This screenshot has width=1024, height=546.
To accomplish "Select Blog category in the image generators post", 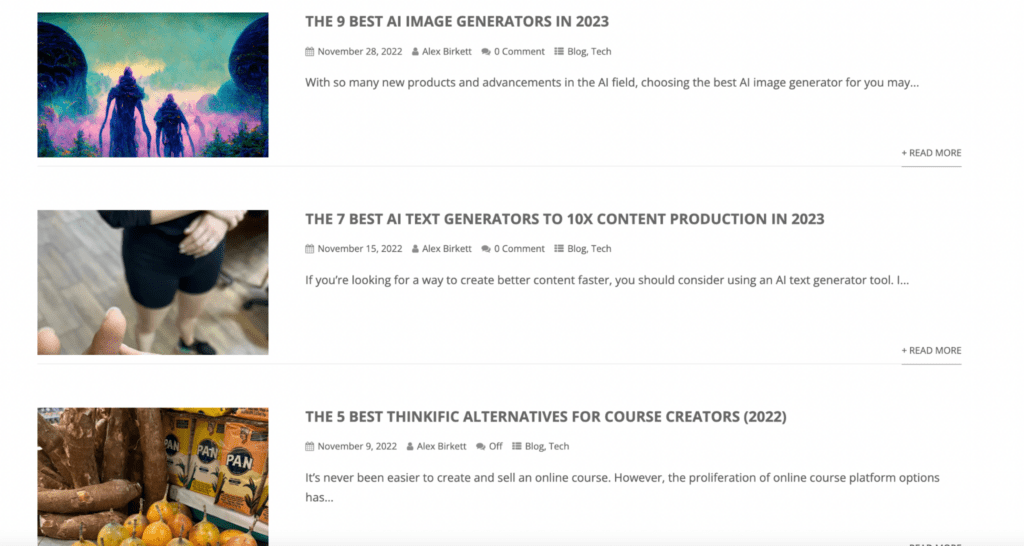I will [x=577, y=52].
